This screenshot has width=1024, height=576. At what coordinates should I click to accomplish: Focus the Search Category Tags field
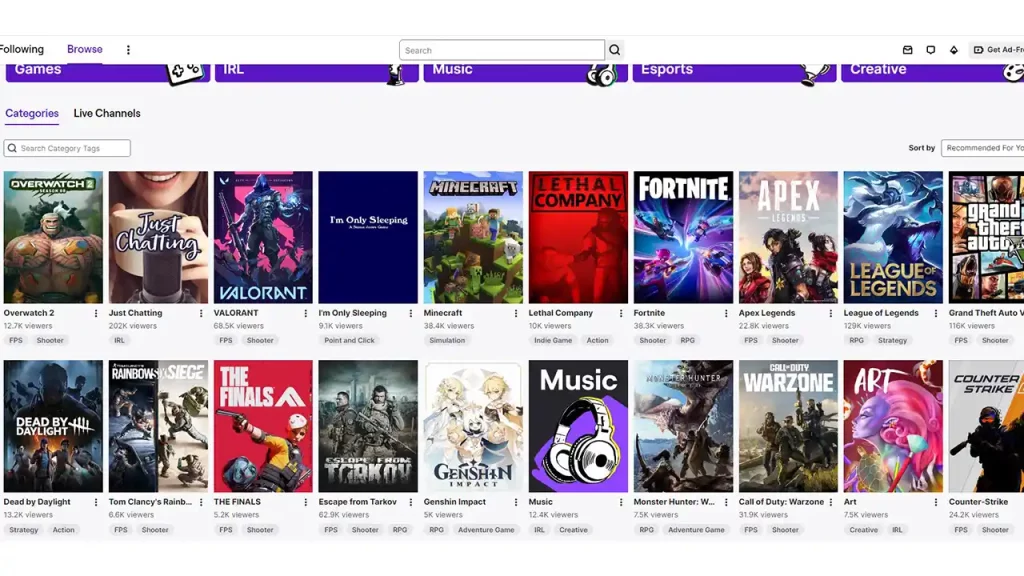(x=68, y=148)
